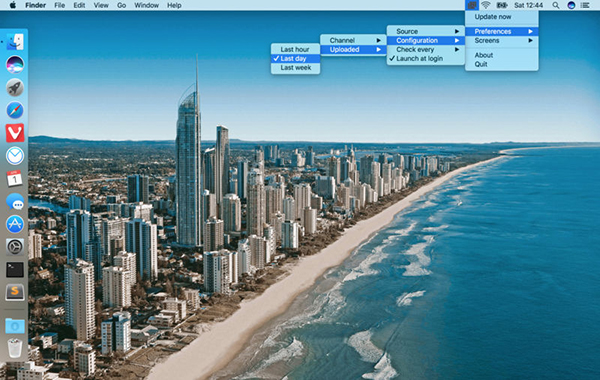Open the View menu
The image size is (600, 380).
click(x=101, y=5)
